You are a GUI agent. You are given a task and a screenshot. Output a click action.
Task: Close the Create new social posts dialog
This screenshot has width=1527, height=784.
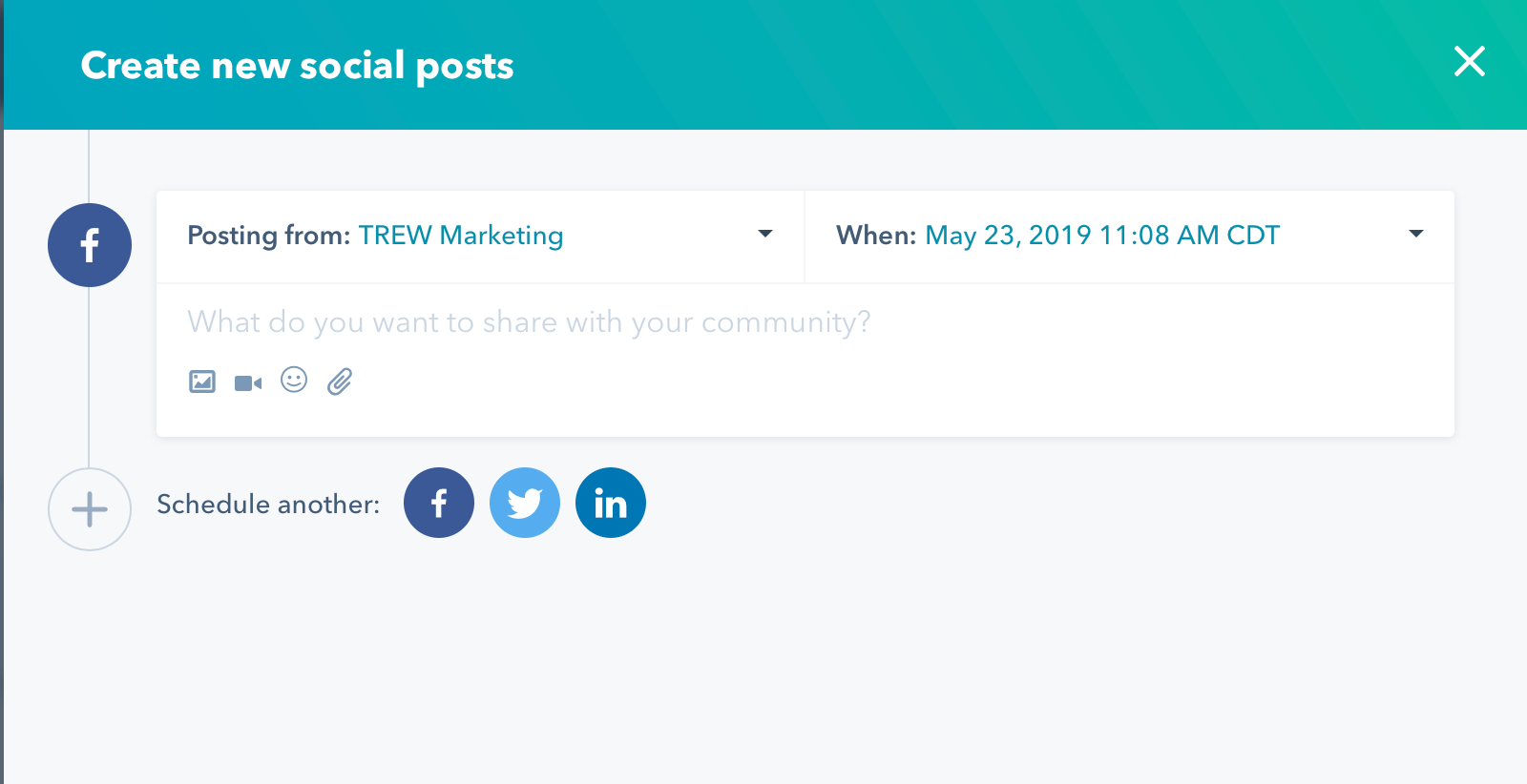coord(1470,61)
